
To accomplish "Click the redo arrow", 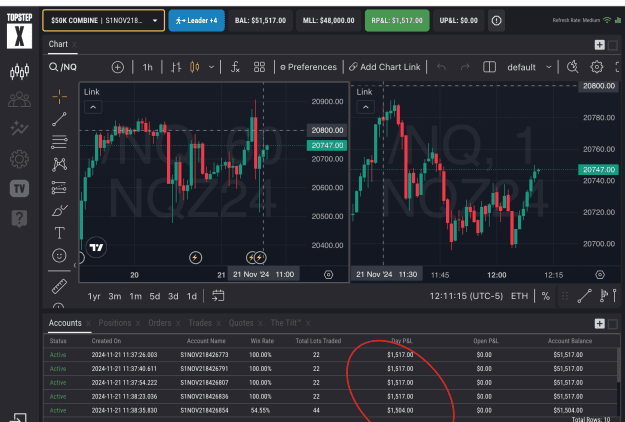I will pyautogui.click(x=465, y=67).
